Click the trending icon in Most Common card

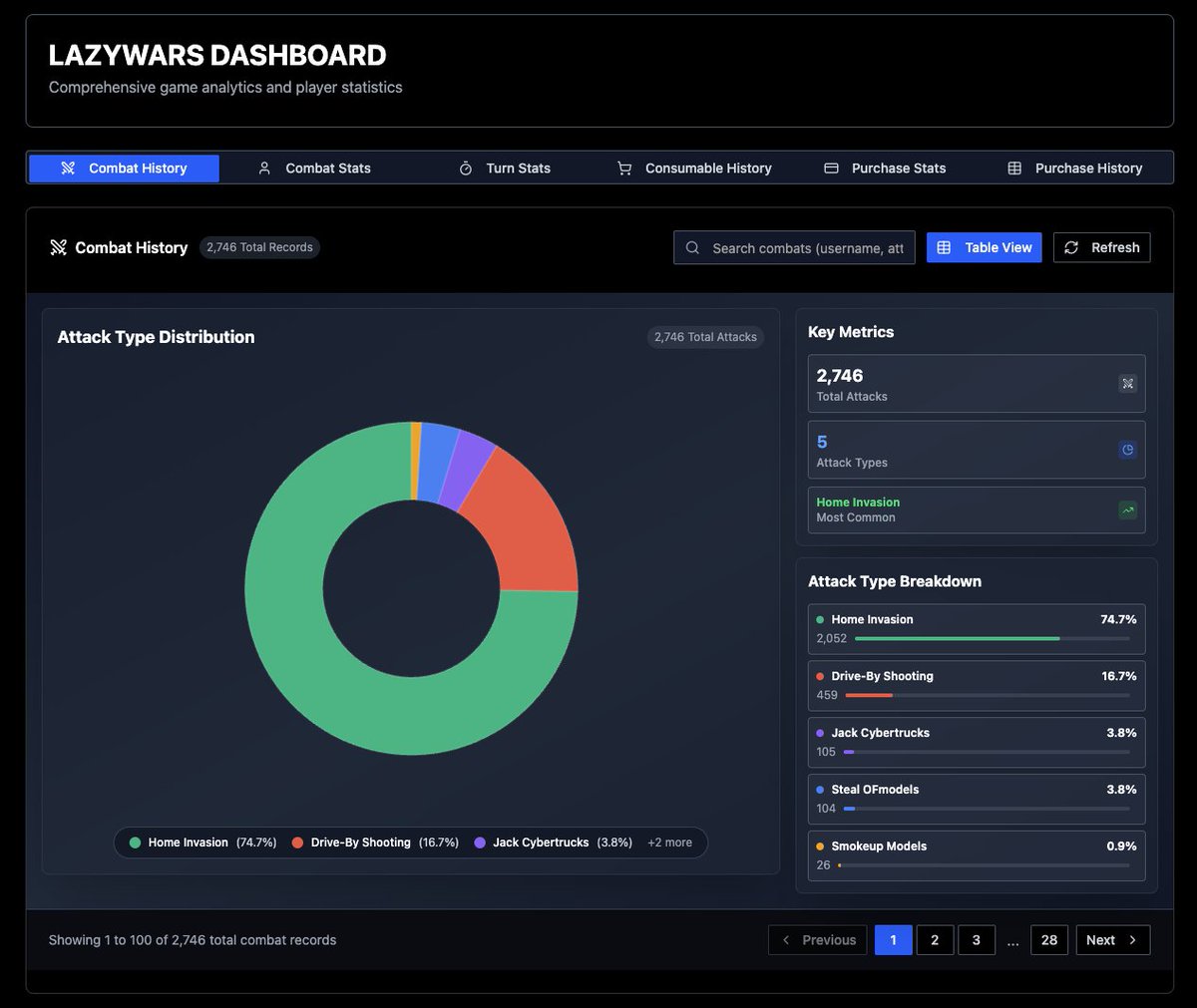(x=1128, y=510)
